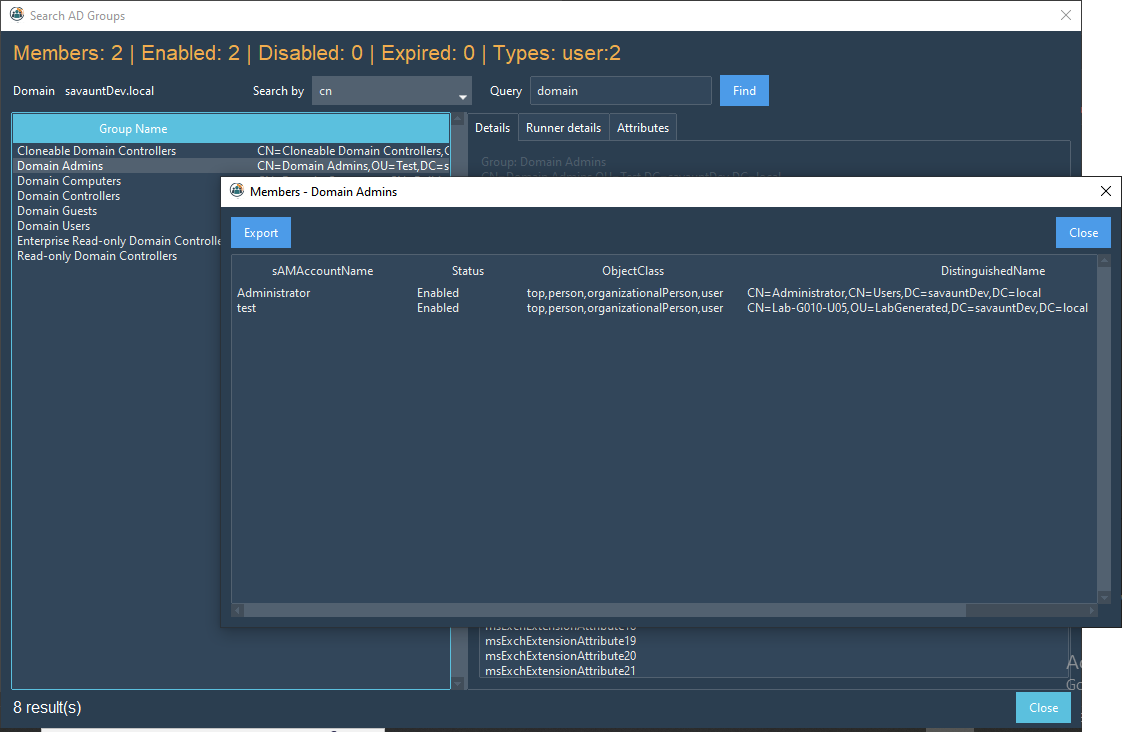Select the Details tab
Viewport: 1122px width, 732px height.
pyautogui.click(x=492, y=127)
